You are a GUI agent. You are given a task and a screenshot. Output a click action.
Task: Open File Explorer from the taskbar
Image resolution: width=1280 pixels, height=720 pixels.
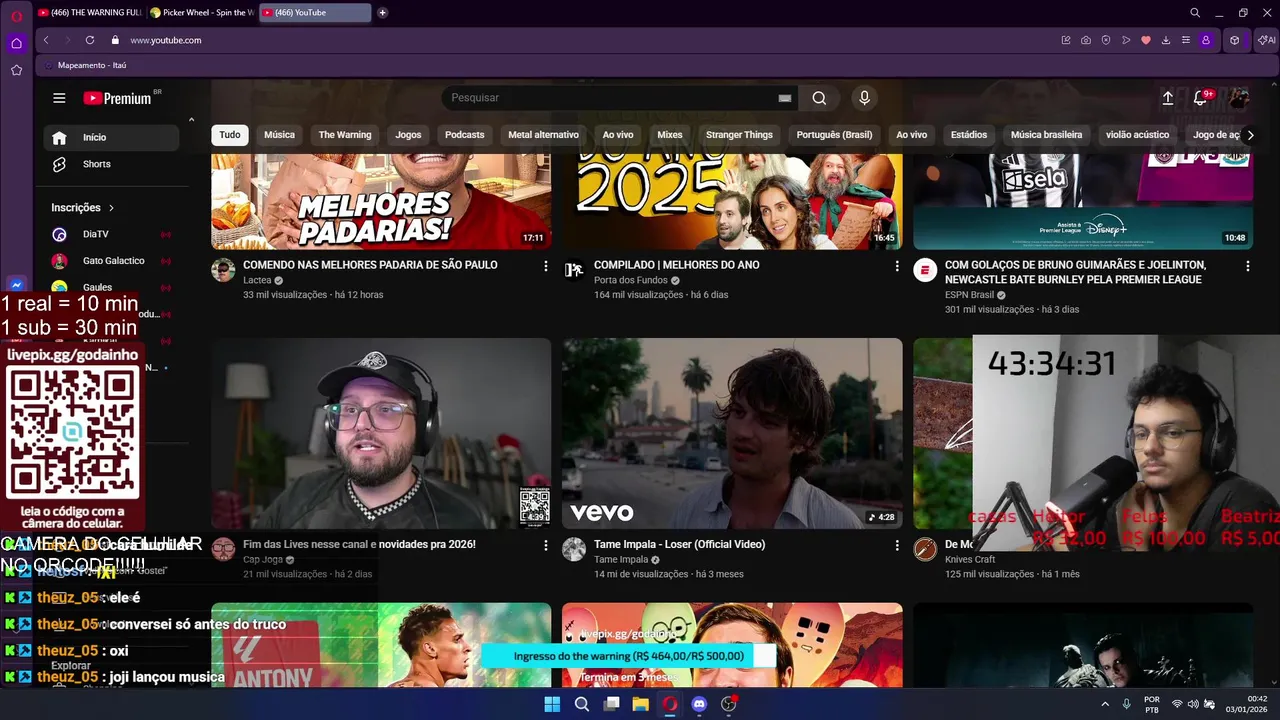click(x=641, y=704)
